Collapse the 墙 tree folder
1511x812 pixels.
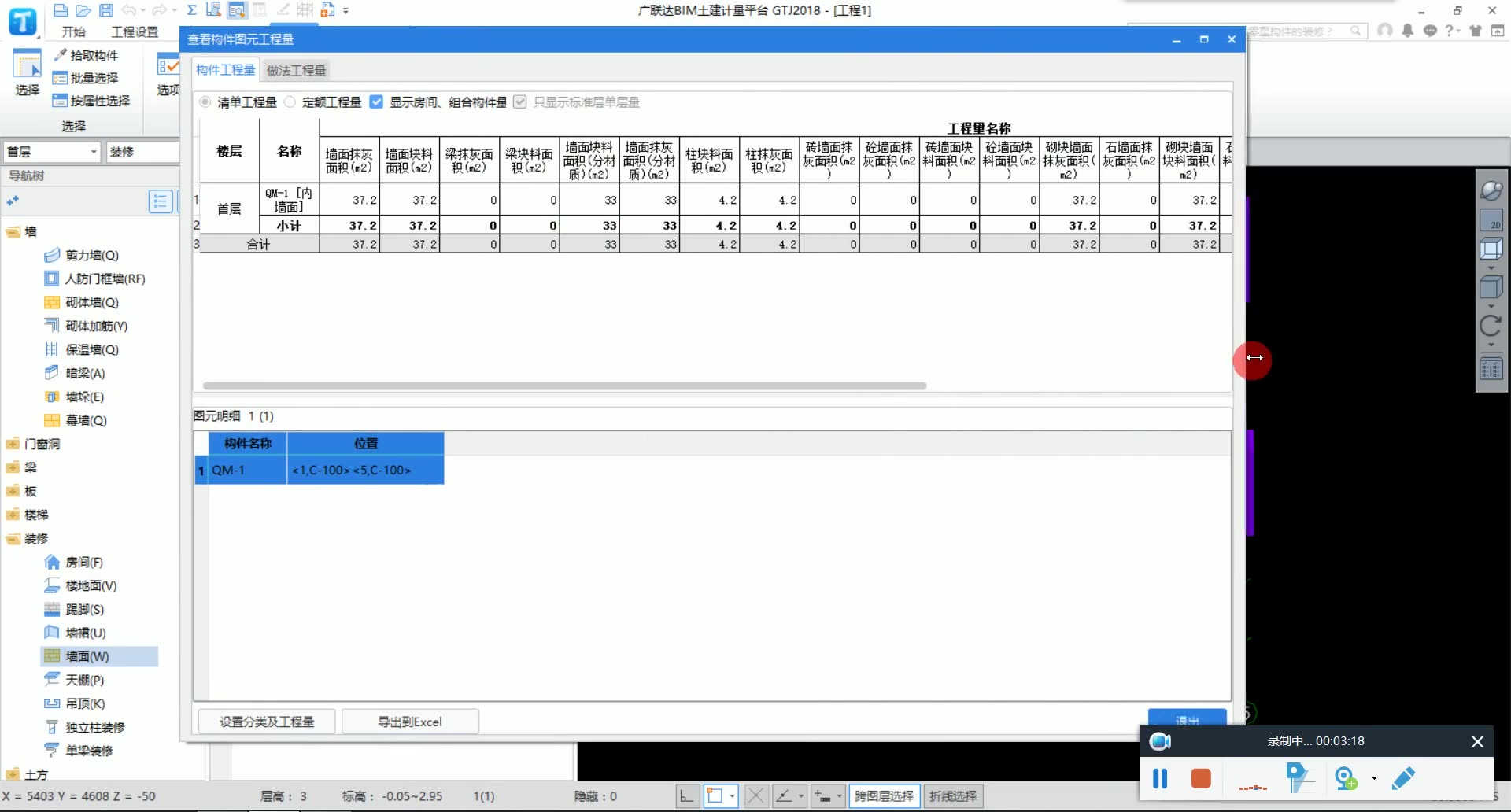13,232
